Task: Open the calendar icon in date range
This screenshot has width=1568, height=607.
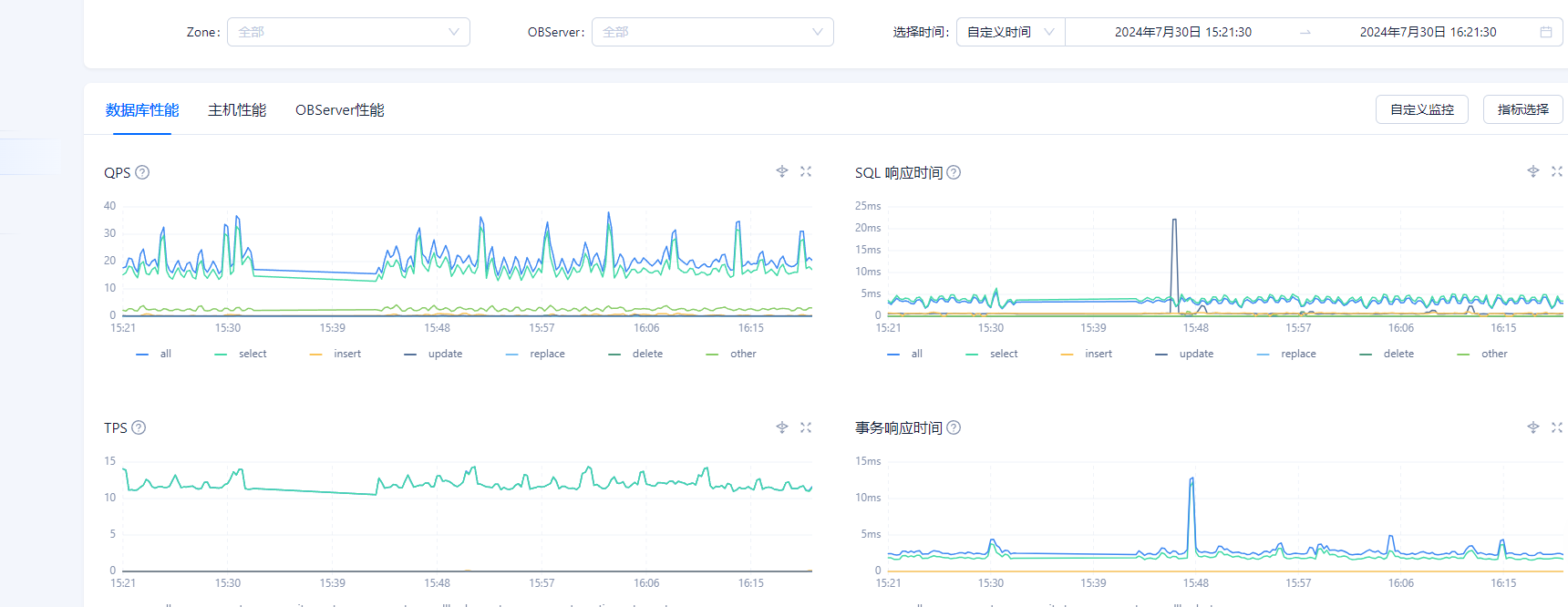Action: tap(1546, 32)
